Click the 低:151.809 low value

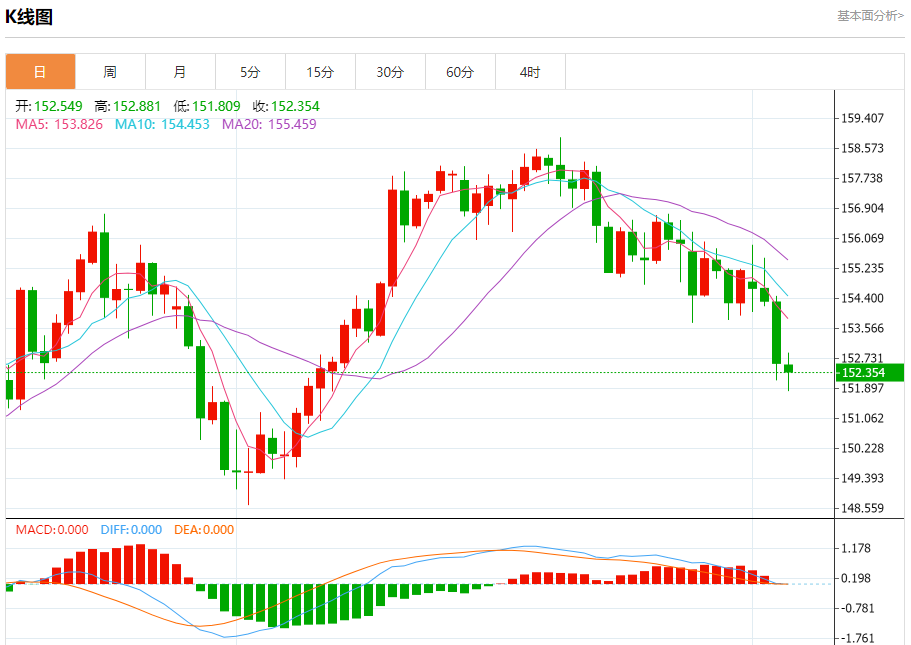[206, 106]
